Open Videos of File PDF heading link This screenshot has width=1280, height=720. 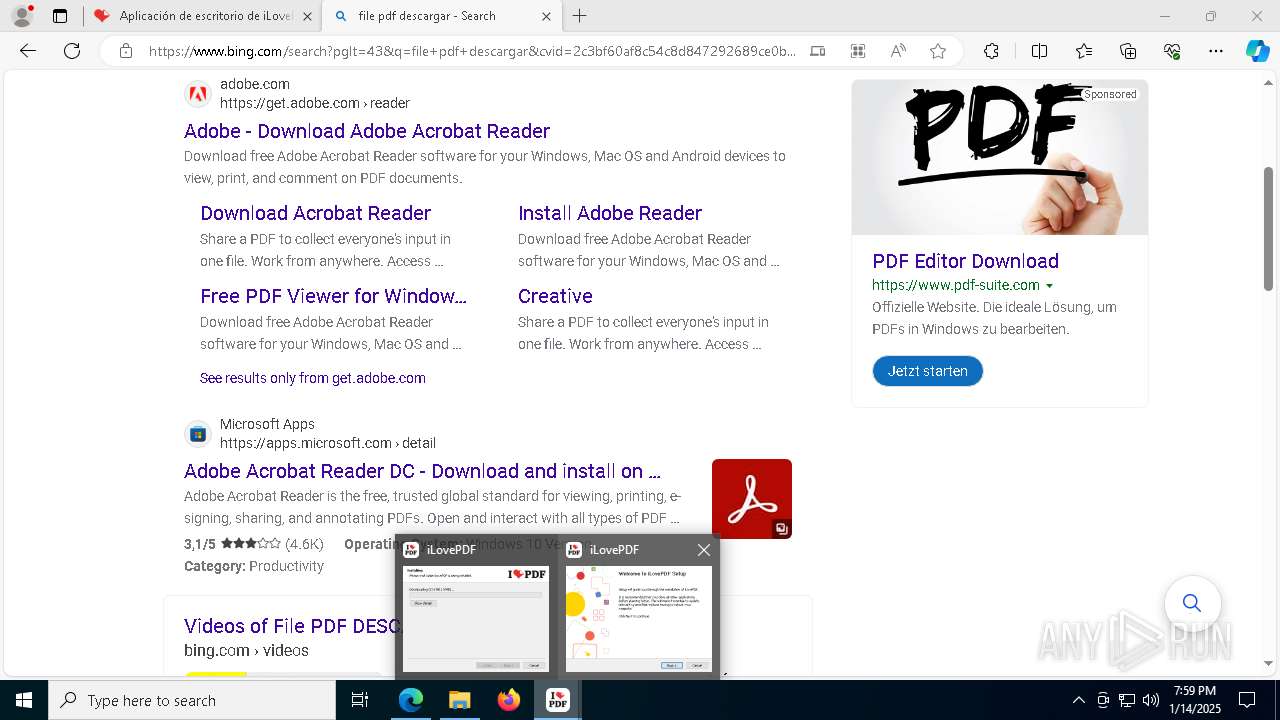tap(291, 626)
